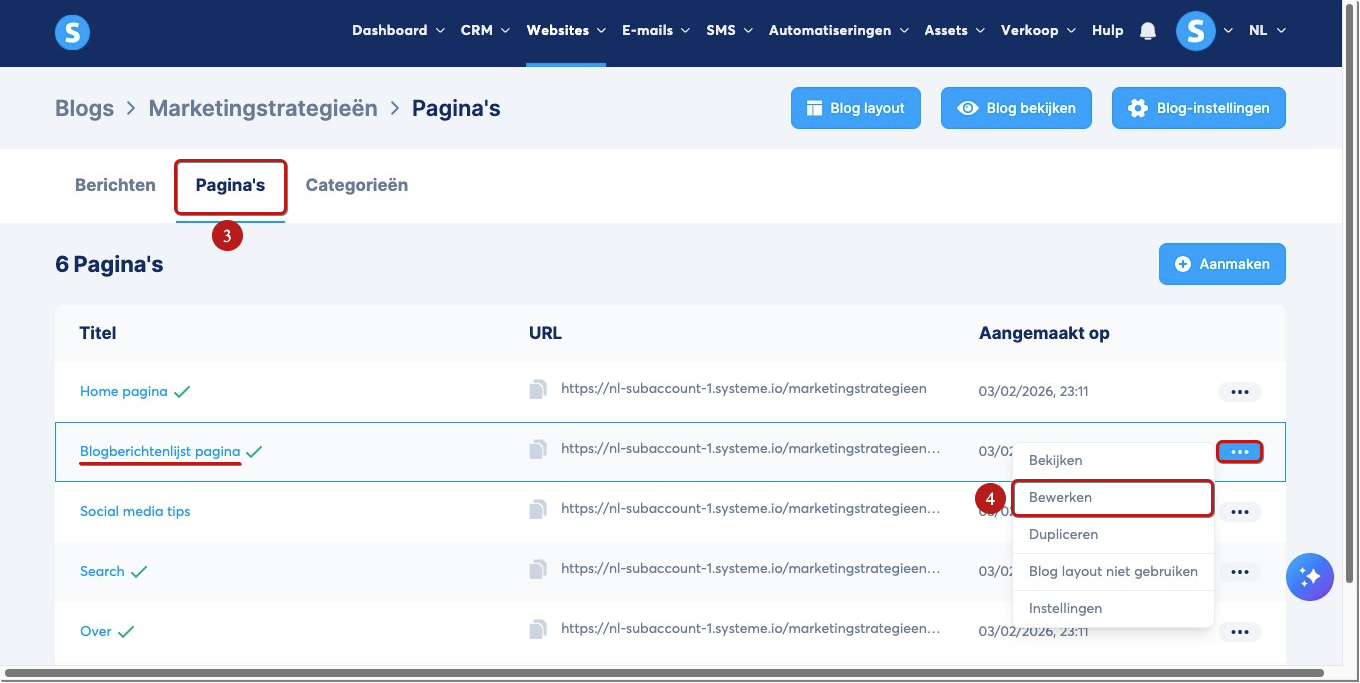Copy URL icon for Home pagina

538,390
